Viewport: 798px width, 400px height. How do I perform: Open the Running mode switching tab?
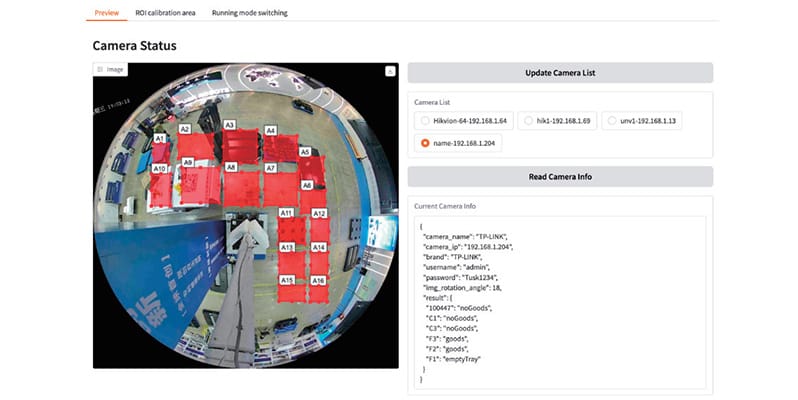pos(252,13)
